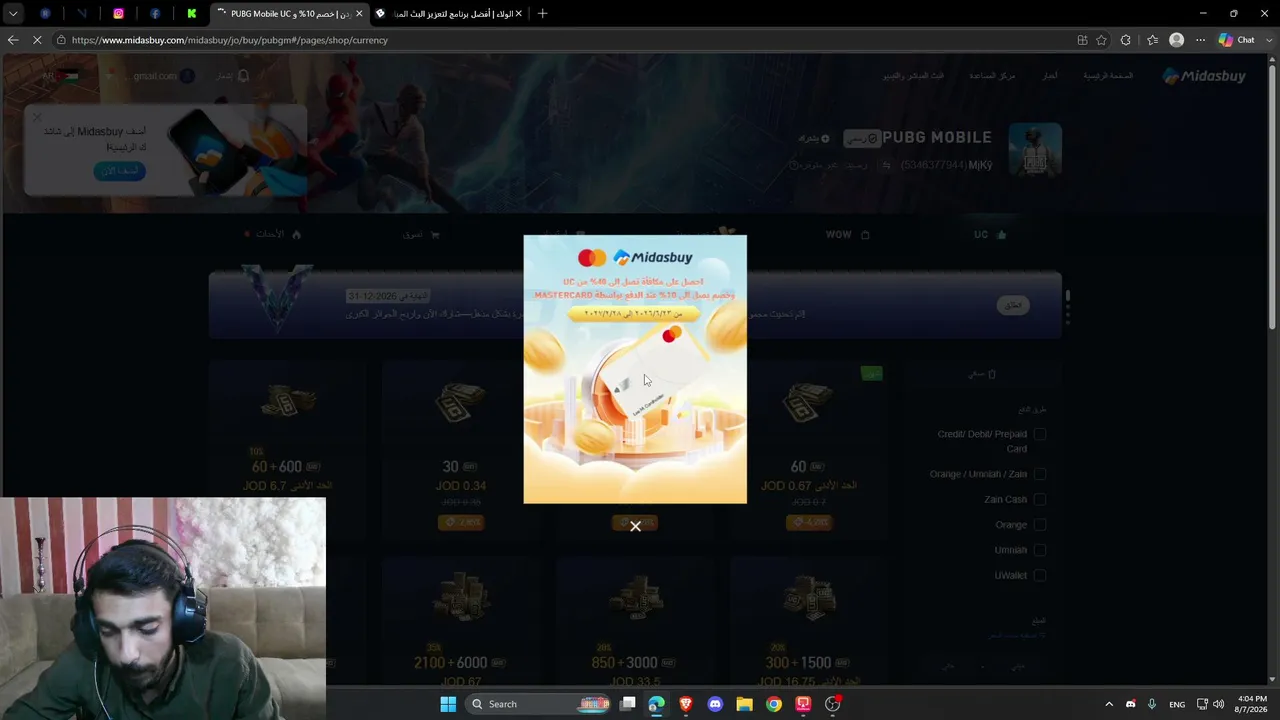Open the AR language and region selector
Viewport: 1280px width, 720px height.
60,76
